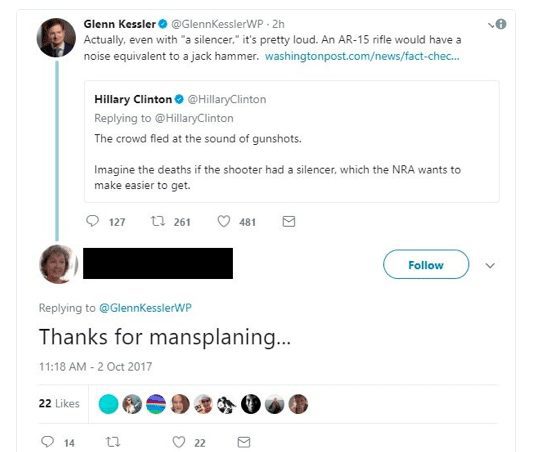Like the 'Thanks for mansplaning' reply tweet
This screenshot has height=452, width=547.
pyautogui.click(x=179, y=442)
